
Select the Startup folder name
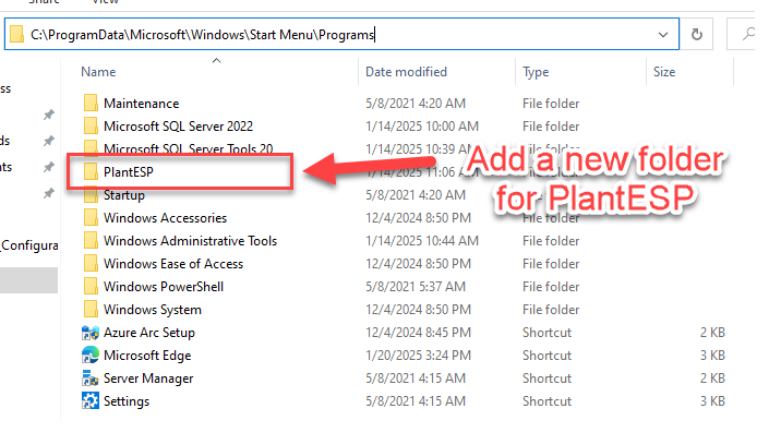pyautogui.click(x=124, y=195)
